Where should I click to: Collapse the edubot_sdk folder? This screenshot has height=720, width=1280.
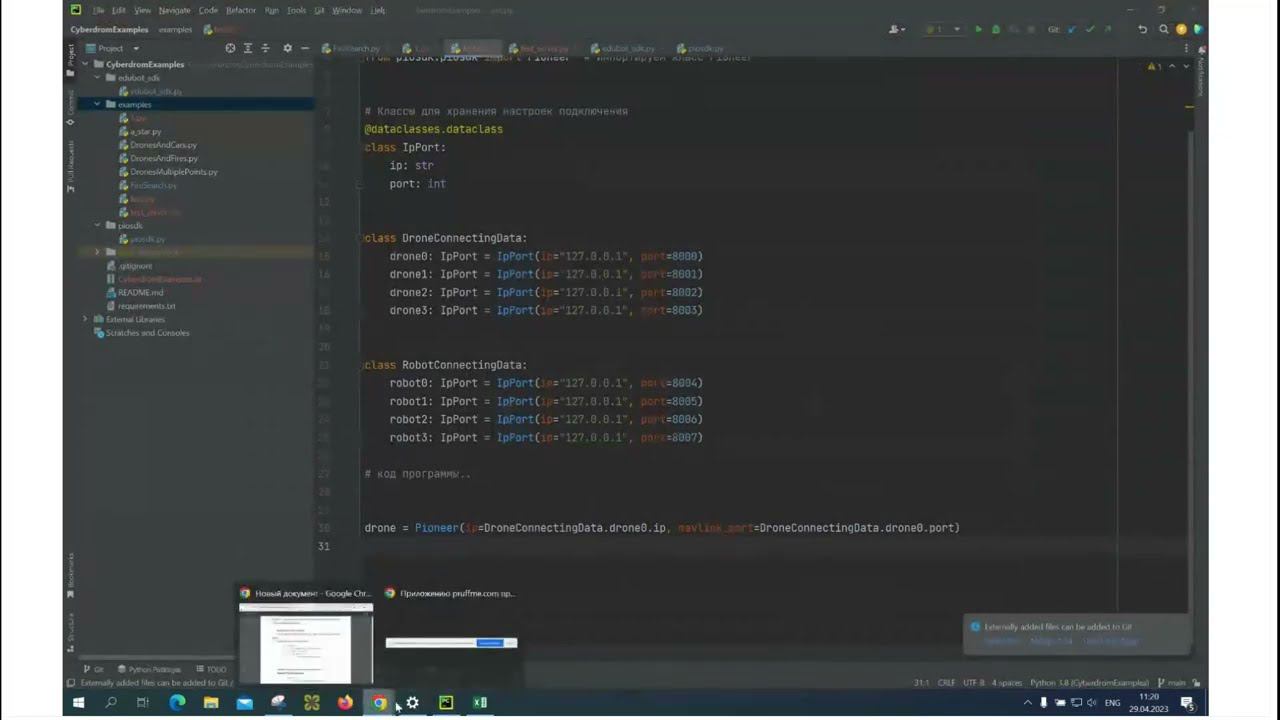(98, 78)
